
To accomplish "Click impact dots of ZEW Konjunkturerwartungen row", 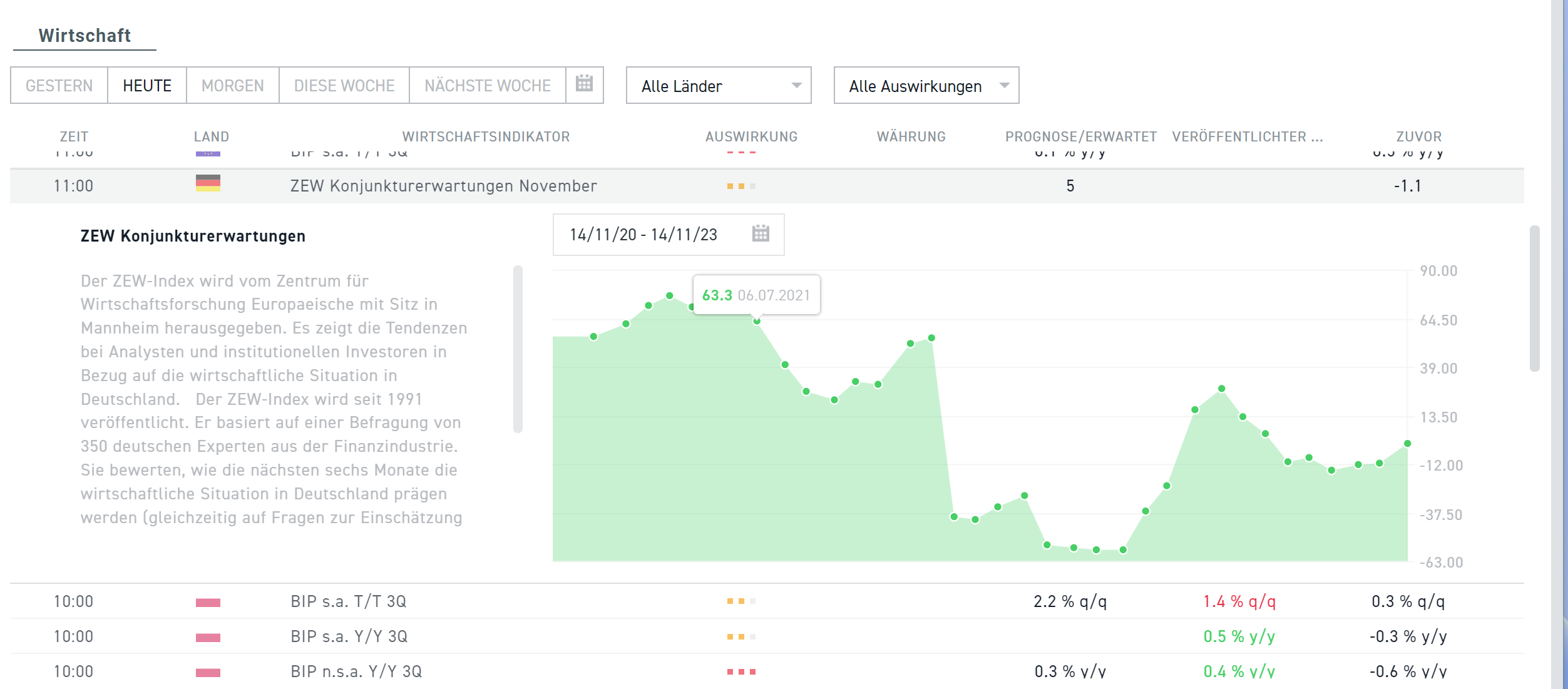I will [741, 186].
